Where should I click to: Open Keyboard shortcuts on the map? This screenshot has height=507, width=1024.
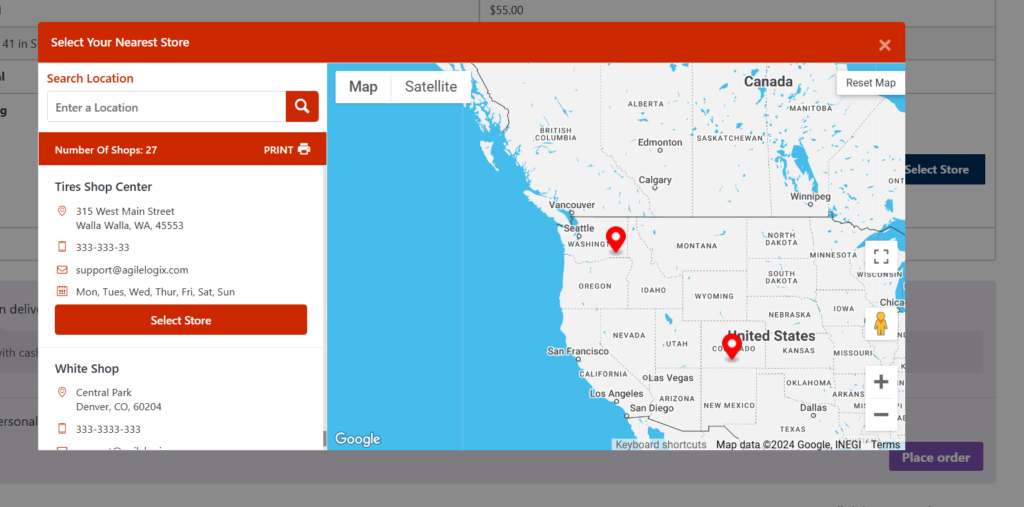coord(661,444)
